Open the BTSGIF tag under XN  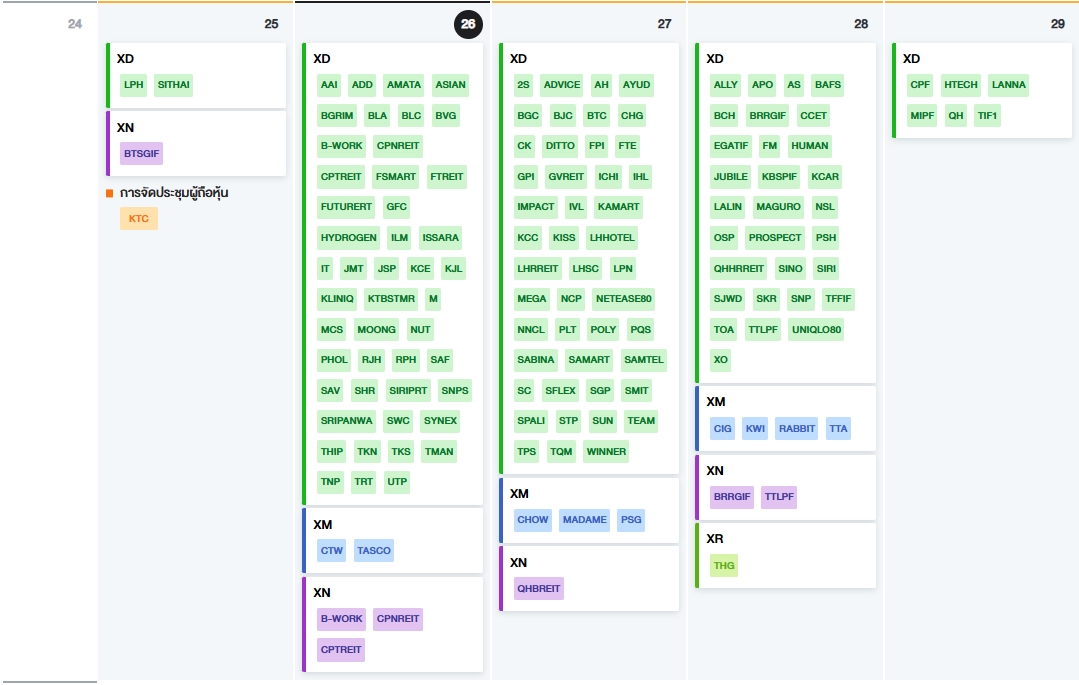[141, 154]
